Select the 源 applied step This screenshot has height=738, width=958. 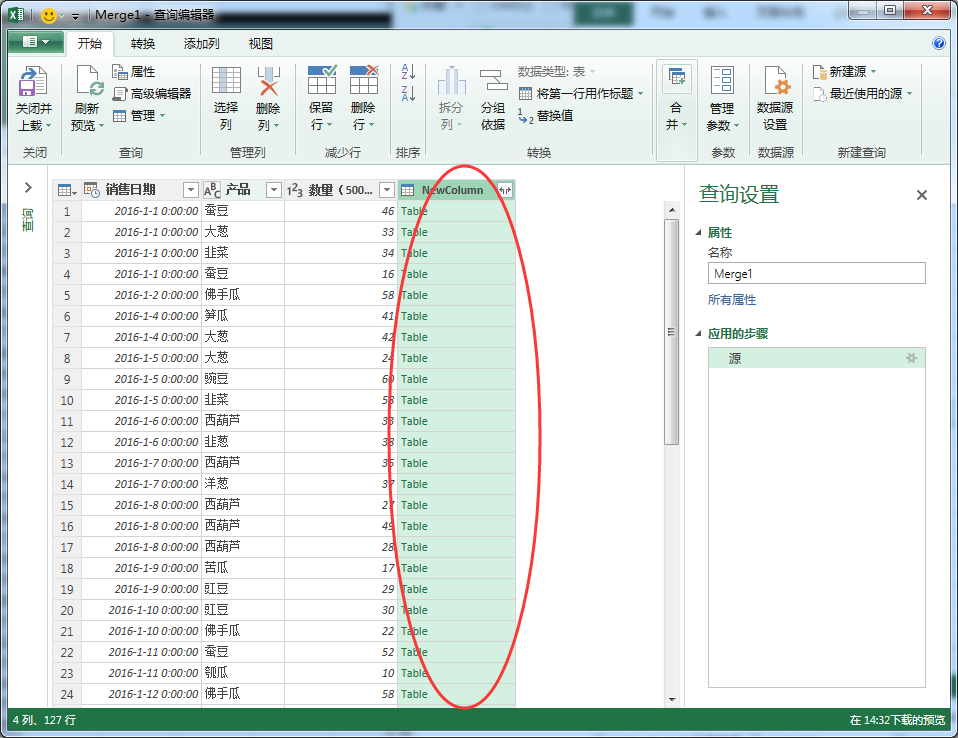[817, 358]
